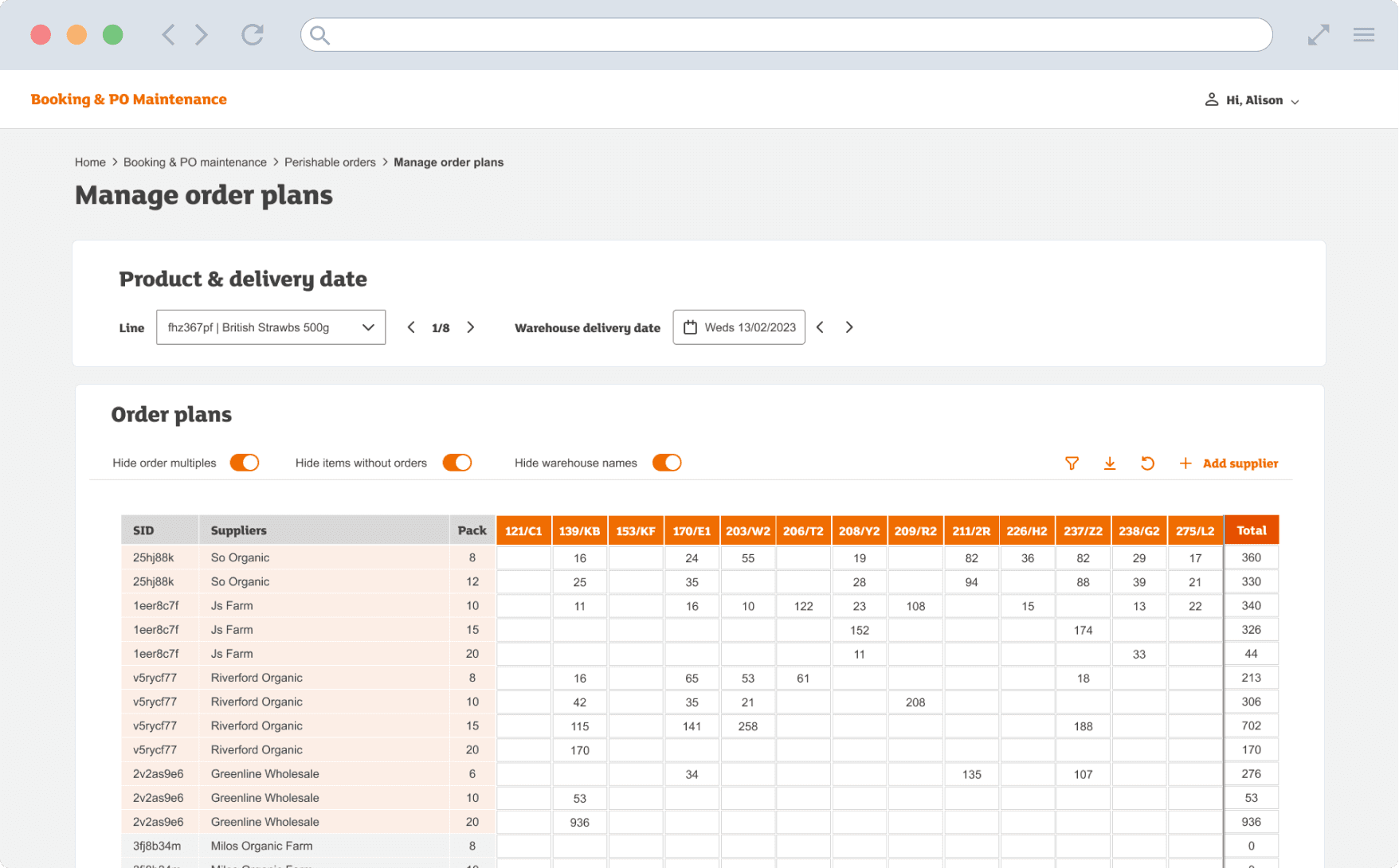This screenshot has height=868, width=1399.
Task: Click Milos Organic Farm supplier name
Action: (261, 846)
